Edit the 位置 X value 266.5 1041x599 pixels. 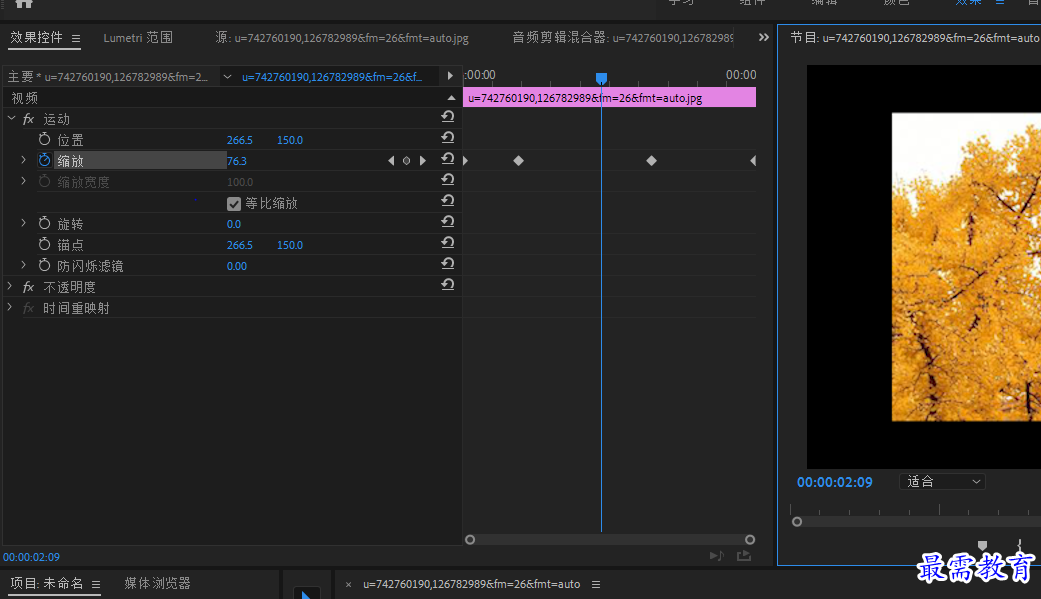tap(240, 140)
